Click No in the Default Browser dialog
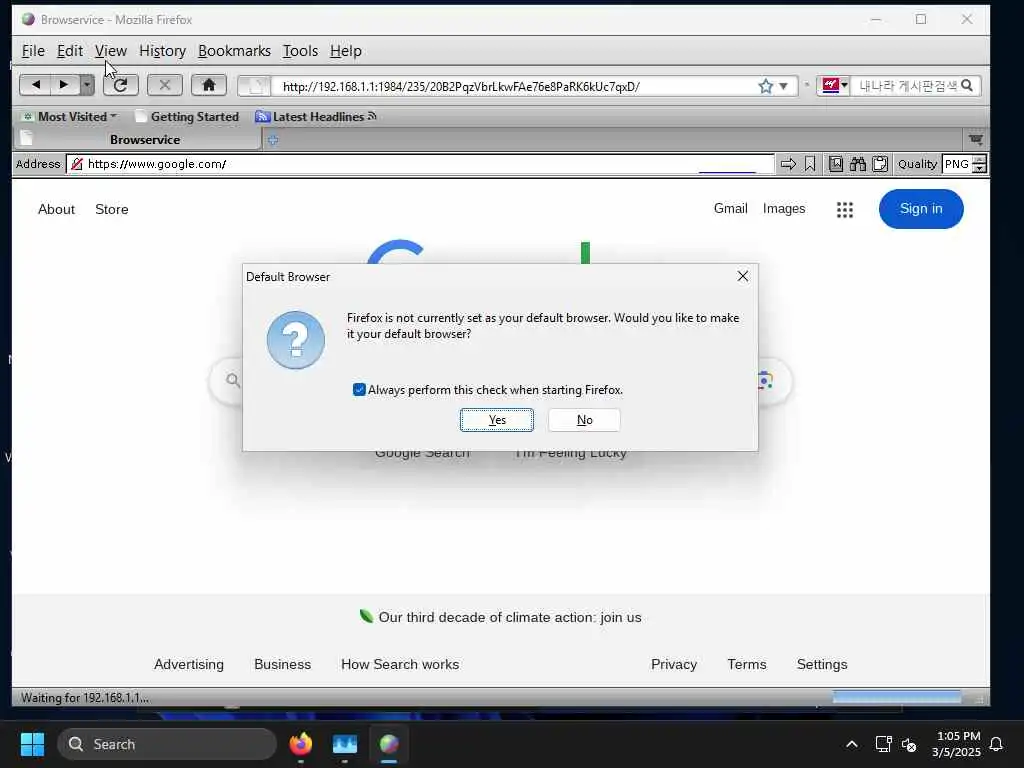Screen dimensions: 1024x768 tap(584, 420)
